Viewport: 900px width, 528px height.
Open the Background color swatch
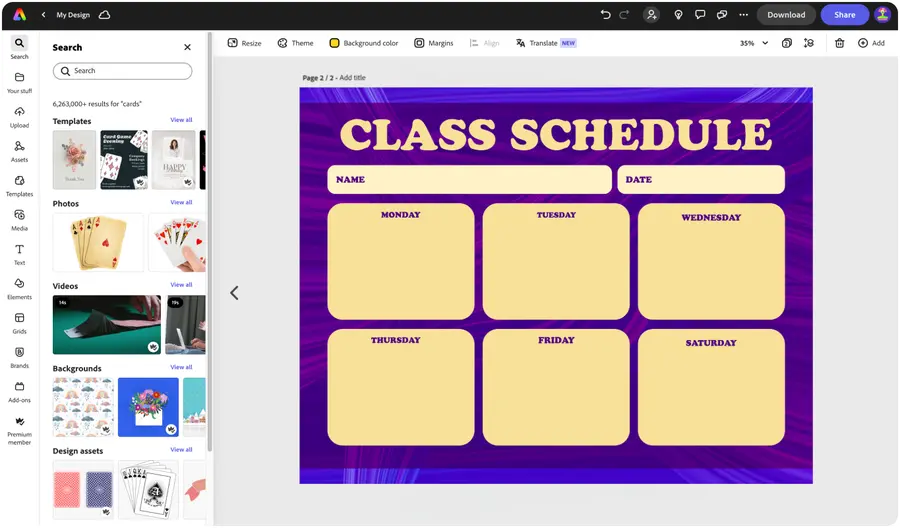pyautogui.click(x=334, y=43)
